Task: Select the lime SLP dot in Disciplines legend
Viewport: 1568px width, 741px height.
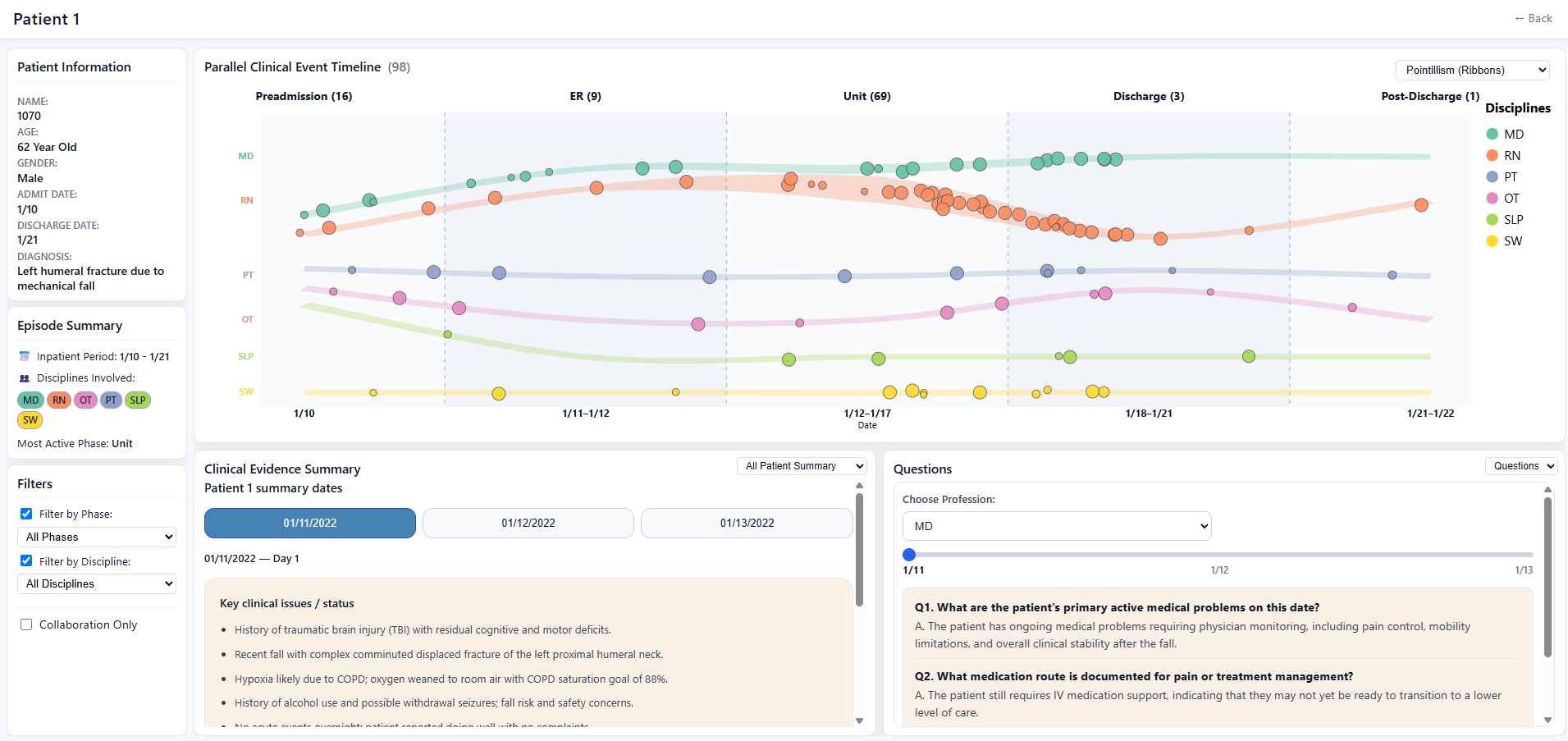Action: click(1493, 219)
